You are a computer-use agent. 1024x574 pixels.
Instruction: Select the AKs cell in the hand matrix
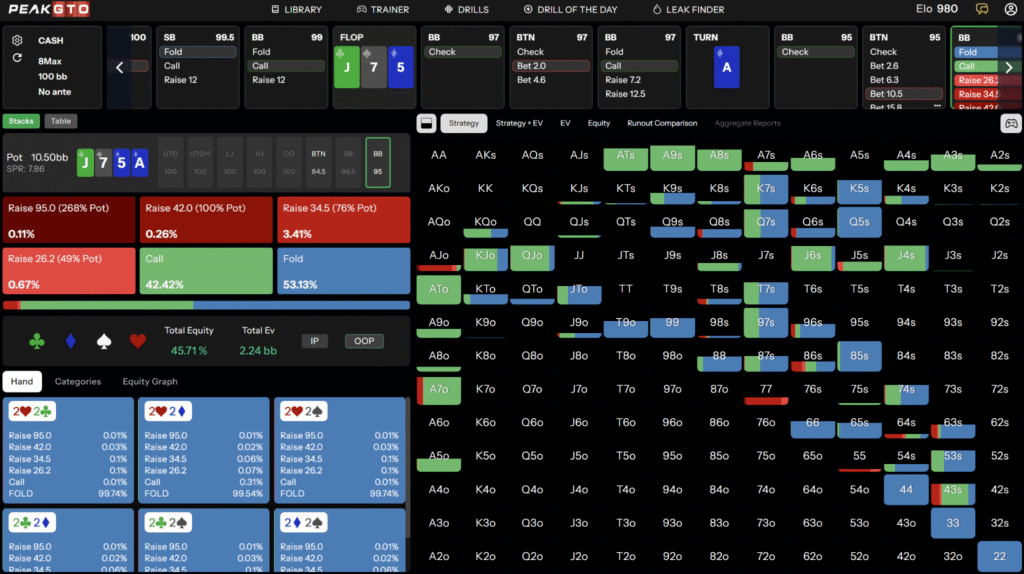click(485, 156)
